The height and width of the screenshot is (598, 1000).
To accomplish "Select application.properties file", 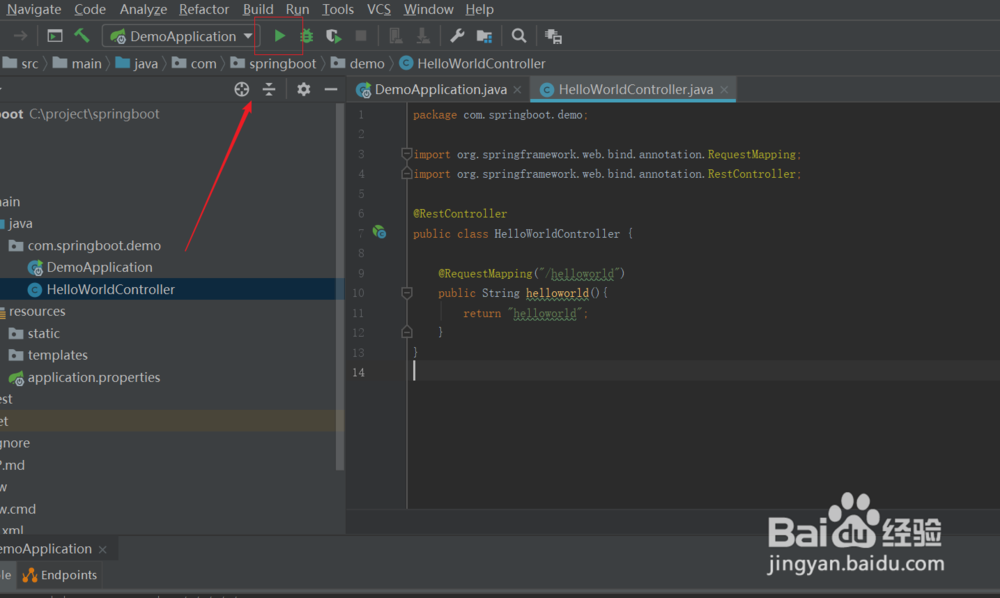I will coord(94,377).
